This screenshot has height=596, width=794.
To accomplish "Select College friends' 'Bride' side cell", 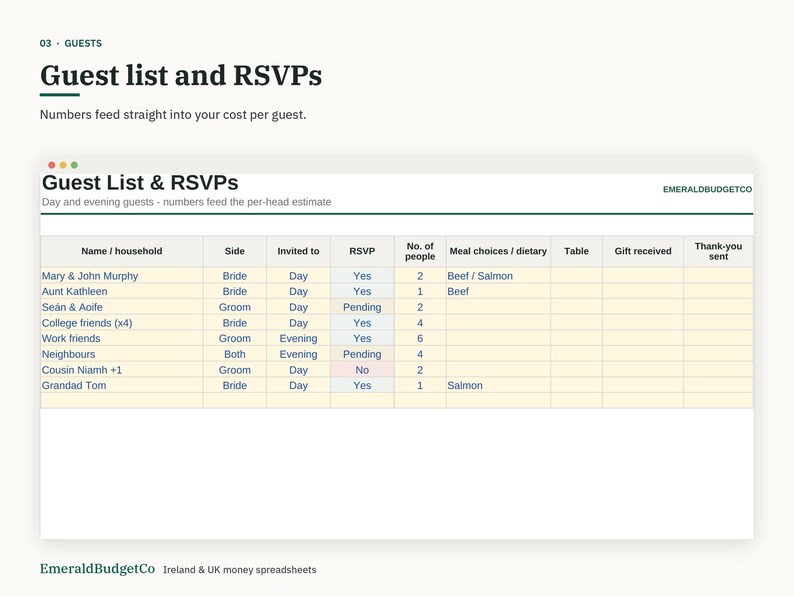I will pos(235,323).
